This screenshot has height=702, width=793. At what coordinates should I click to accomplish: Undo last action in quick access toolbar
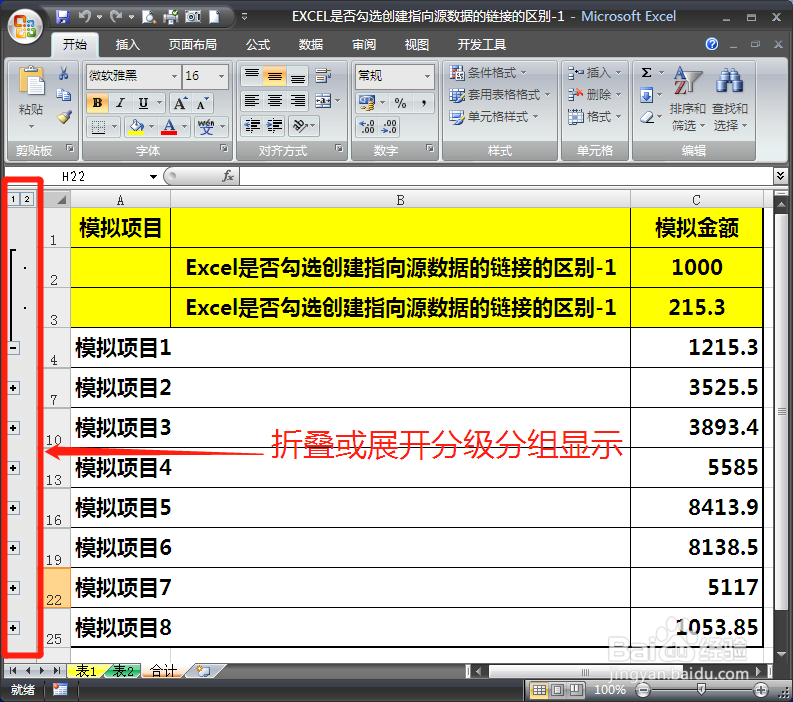click(x=84, y=17)
